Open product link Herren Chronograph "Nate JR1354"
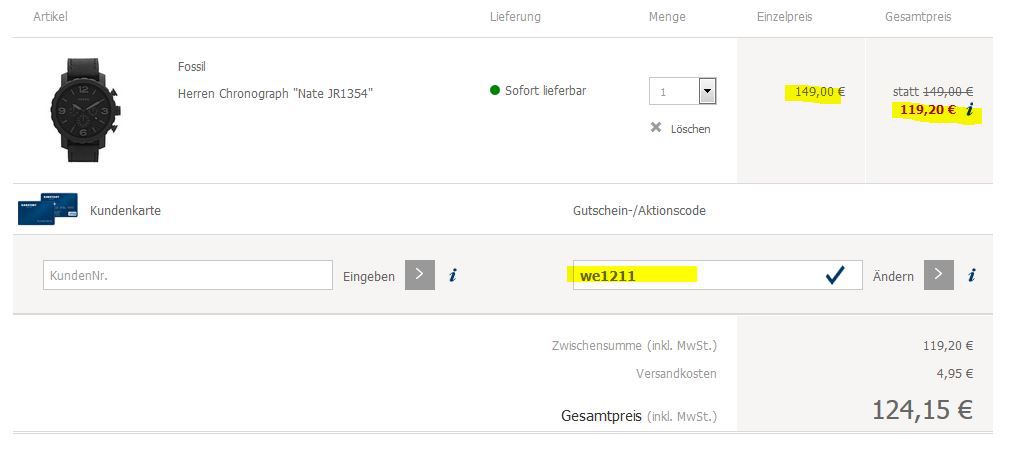This screenshot has height=458, width=1017. (275, 94)
